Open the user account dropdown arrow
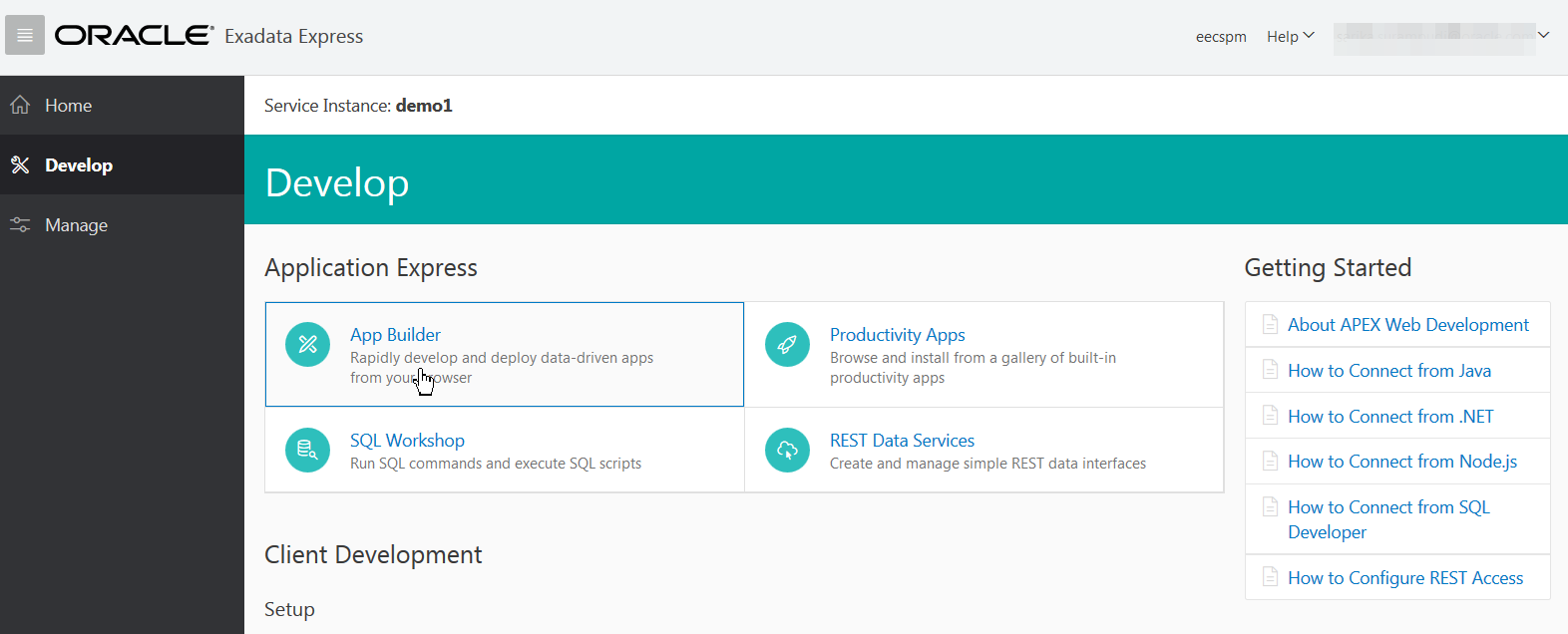This screenshot has height=634, width=1568. (x=1543, y=36)
